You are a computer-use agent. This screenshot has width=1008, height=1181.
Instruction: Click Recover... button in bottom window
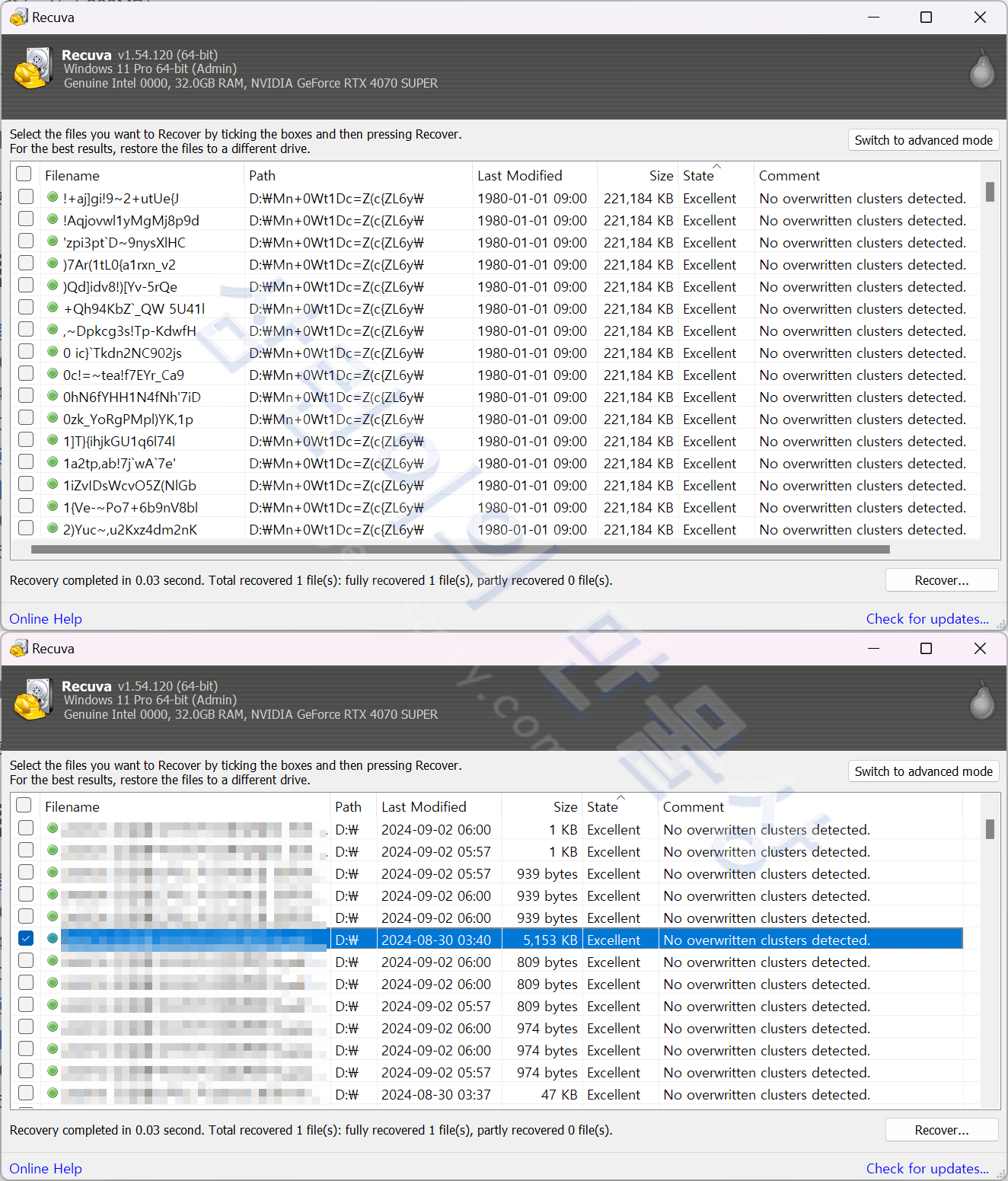click(942, 1130)
